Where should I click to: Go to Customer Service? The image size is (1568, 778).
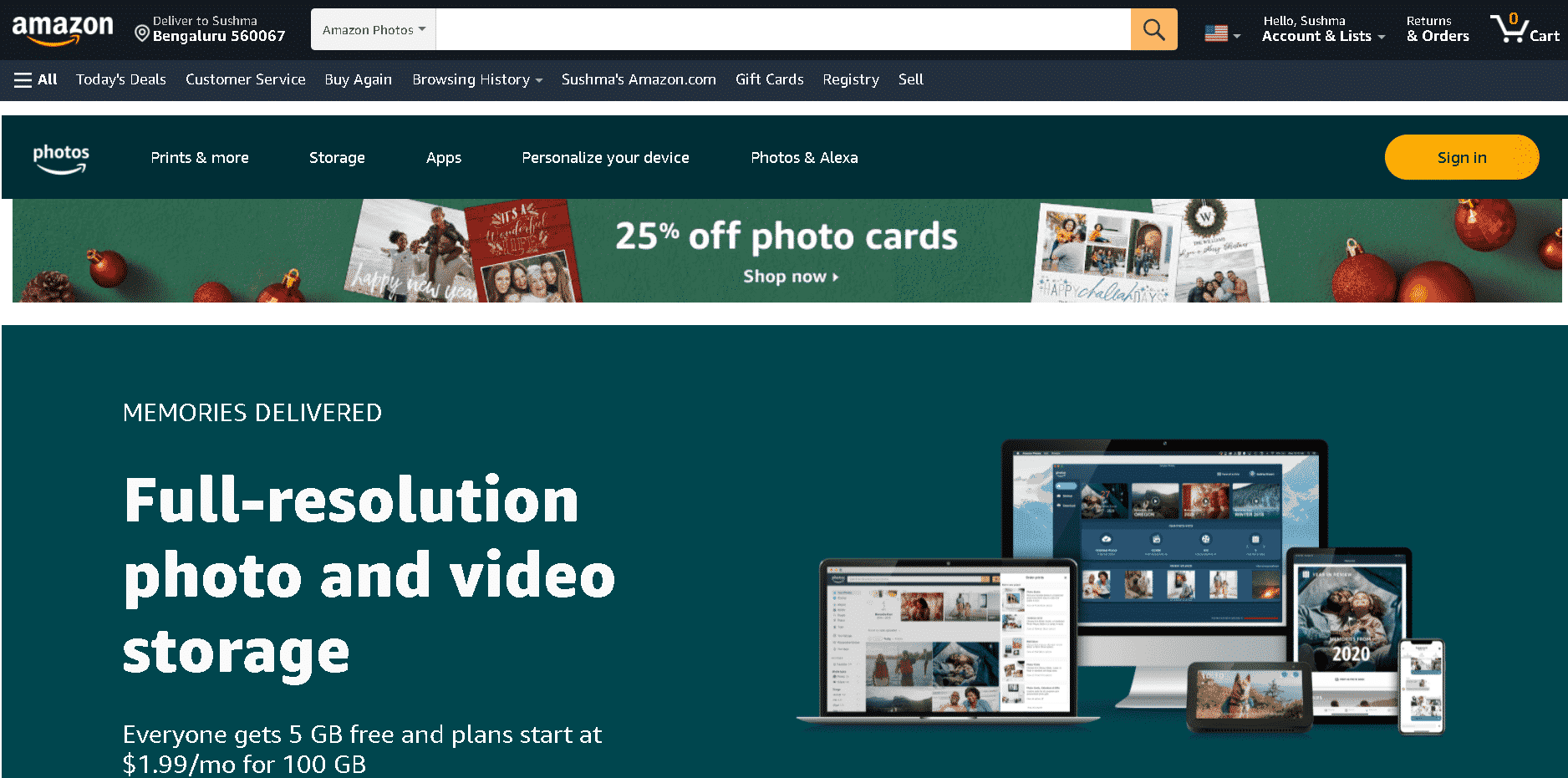coord(246,79)
